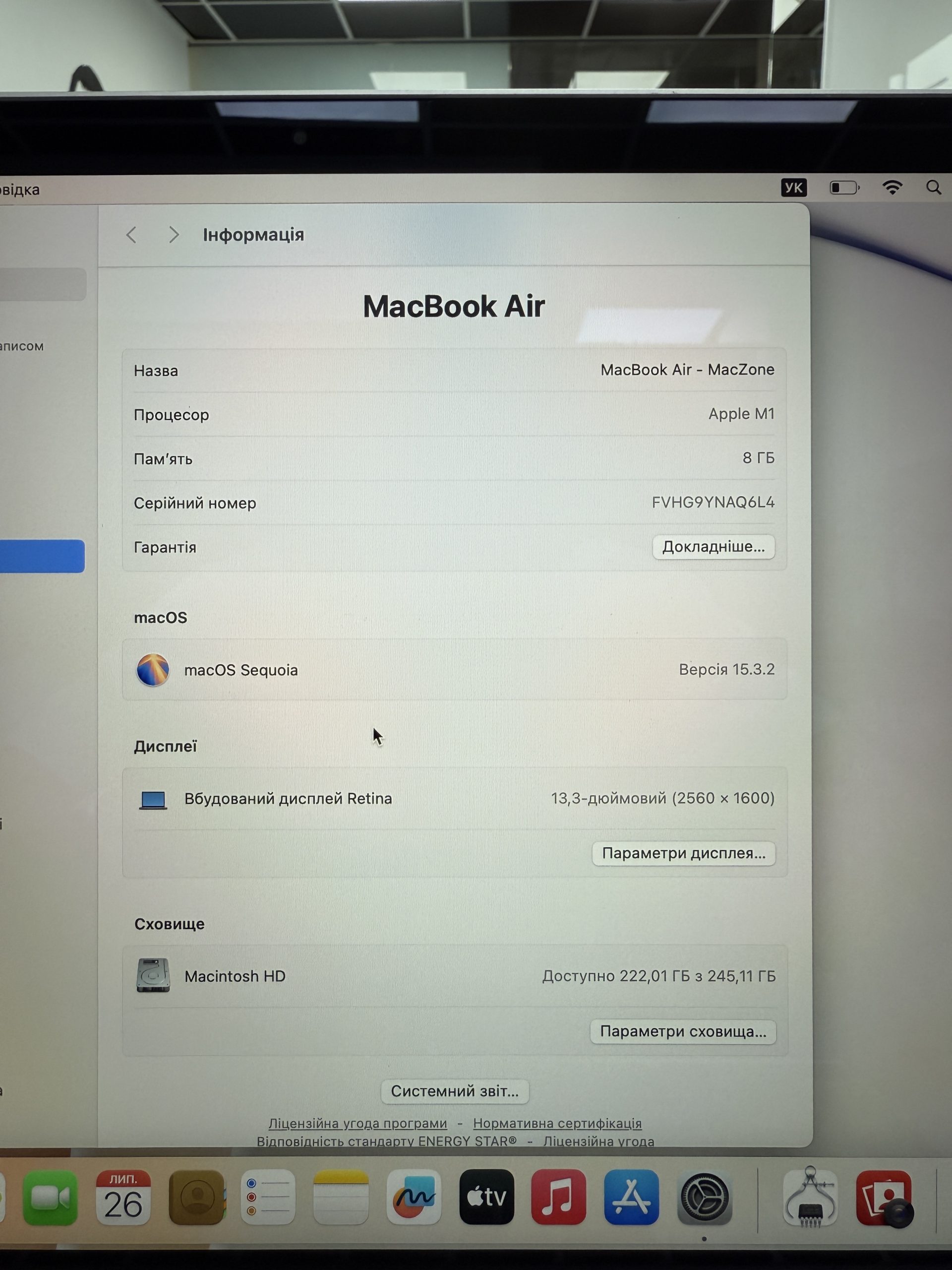The width and height of the screenshot is (952, 1270).
Task: Select the highlighted blue sidebar item
Action: (x=42, y=556)
